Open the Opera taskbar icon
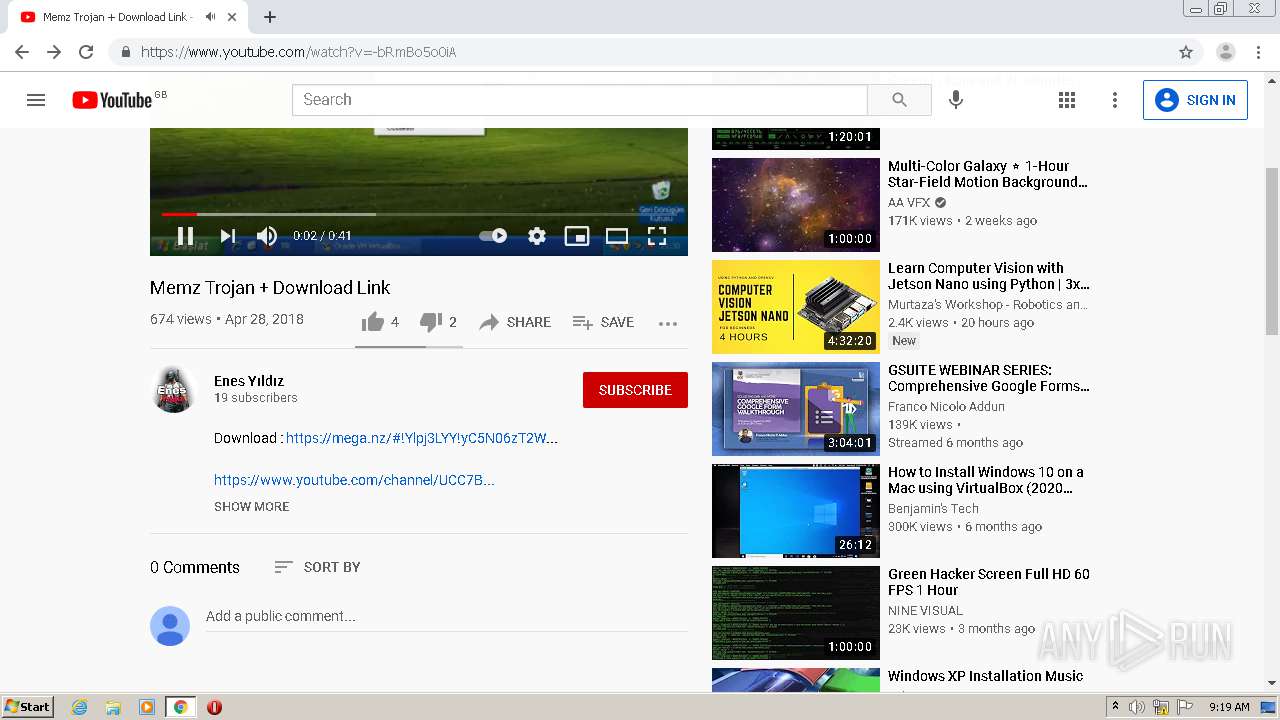The image size is (1280, 720). (214, 707)
